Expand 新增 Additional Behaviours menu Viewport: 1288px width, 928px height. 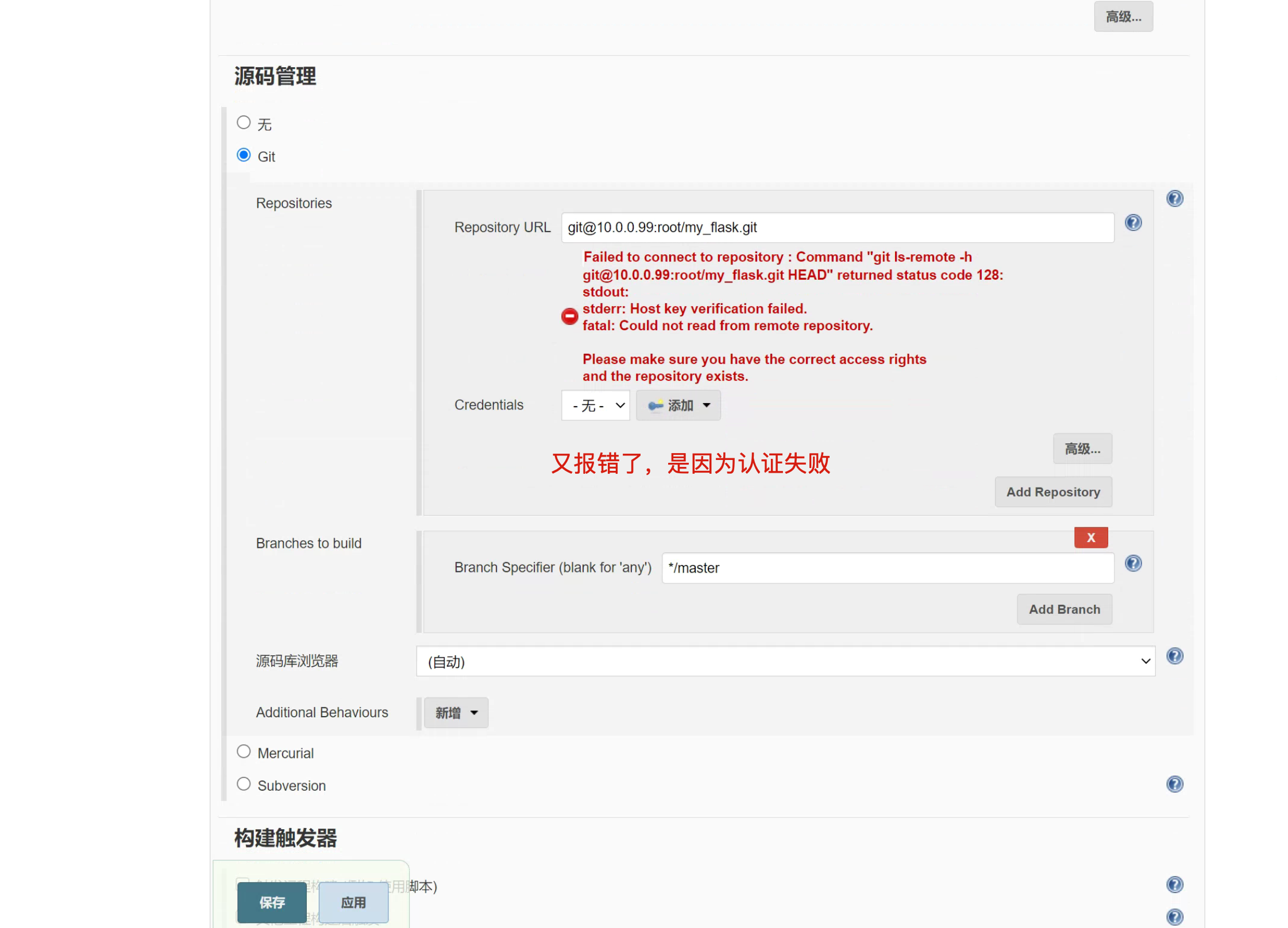pyautogui.click(x=456, y=713)
